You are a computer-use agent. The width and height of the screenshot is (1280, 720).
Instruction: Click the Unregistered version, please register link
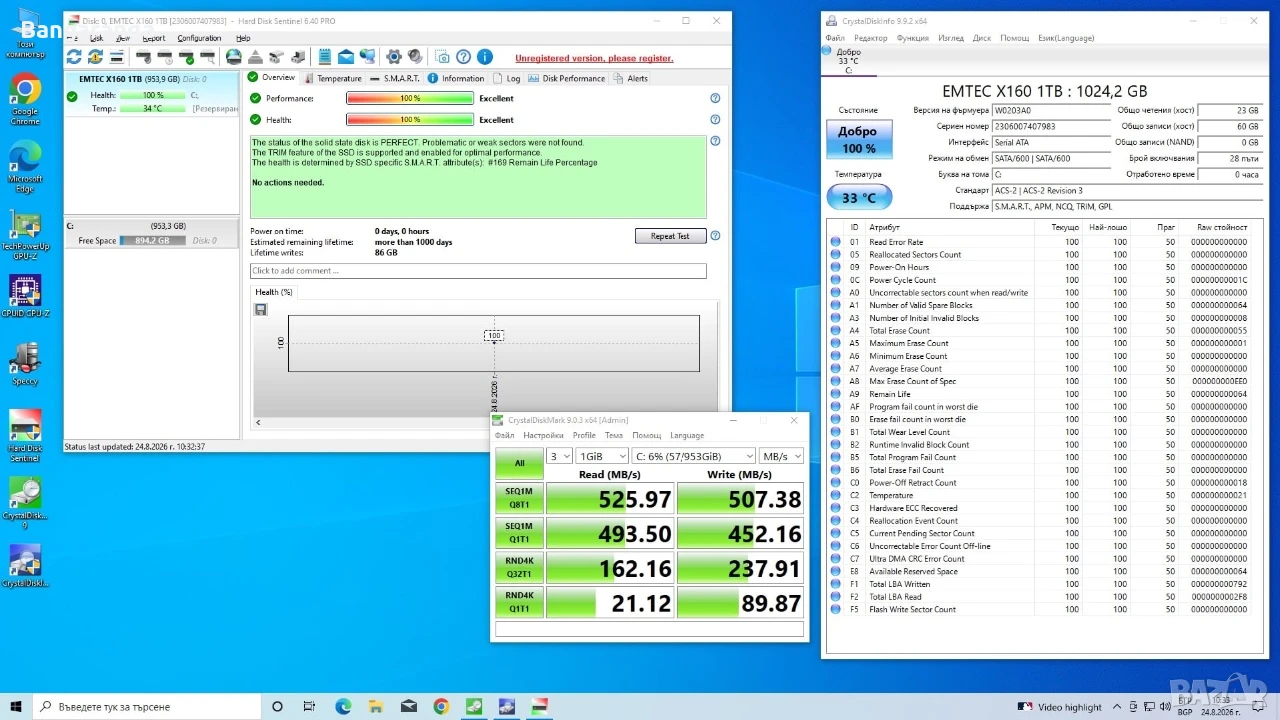(x=594, y=58)
